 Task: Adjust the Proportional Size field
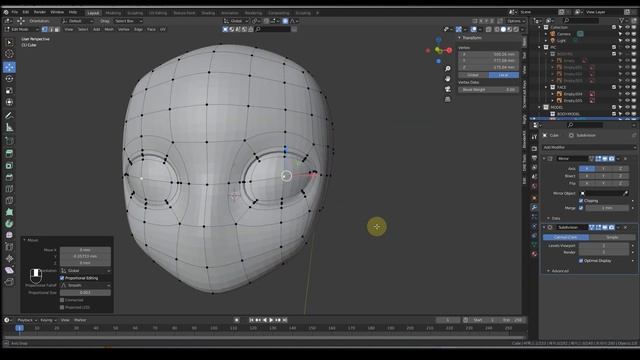coord(85,293)
